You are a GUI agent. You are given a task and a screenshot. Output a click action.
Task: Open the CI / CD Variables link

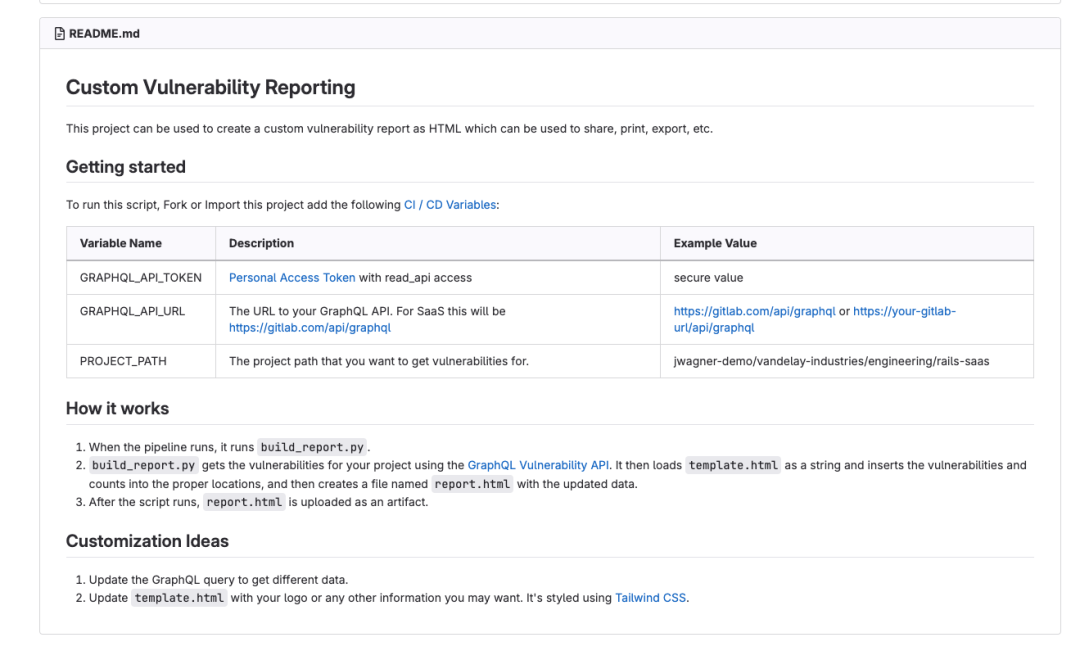click(x=450, y=204)
